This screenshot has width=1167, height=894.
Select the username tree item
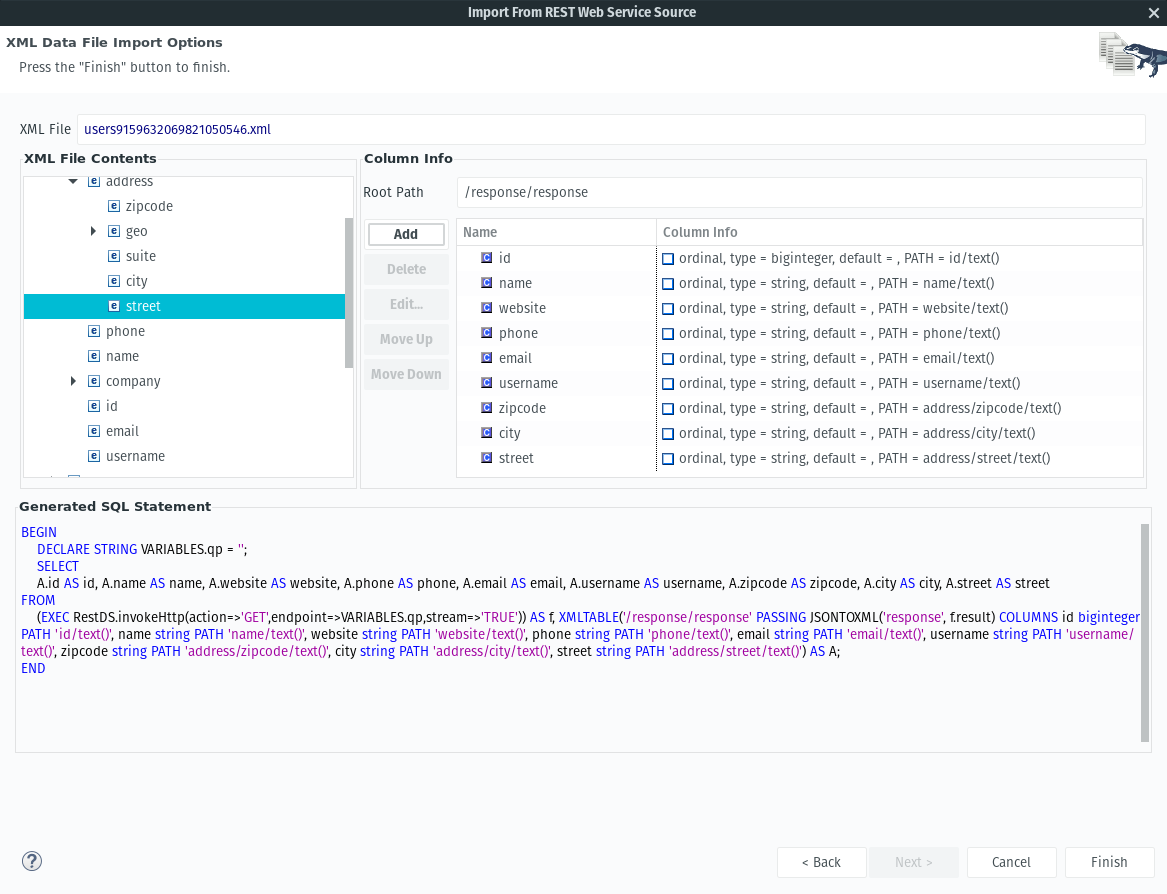point(135,456)
